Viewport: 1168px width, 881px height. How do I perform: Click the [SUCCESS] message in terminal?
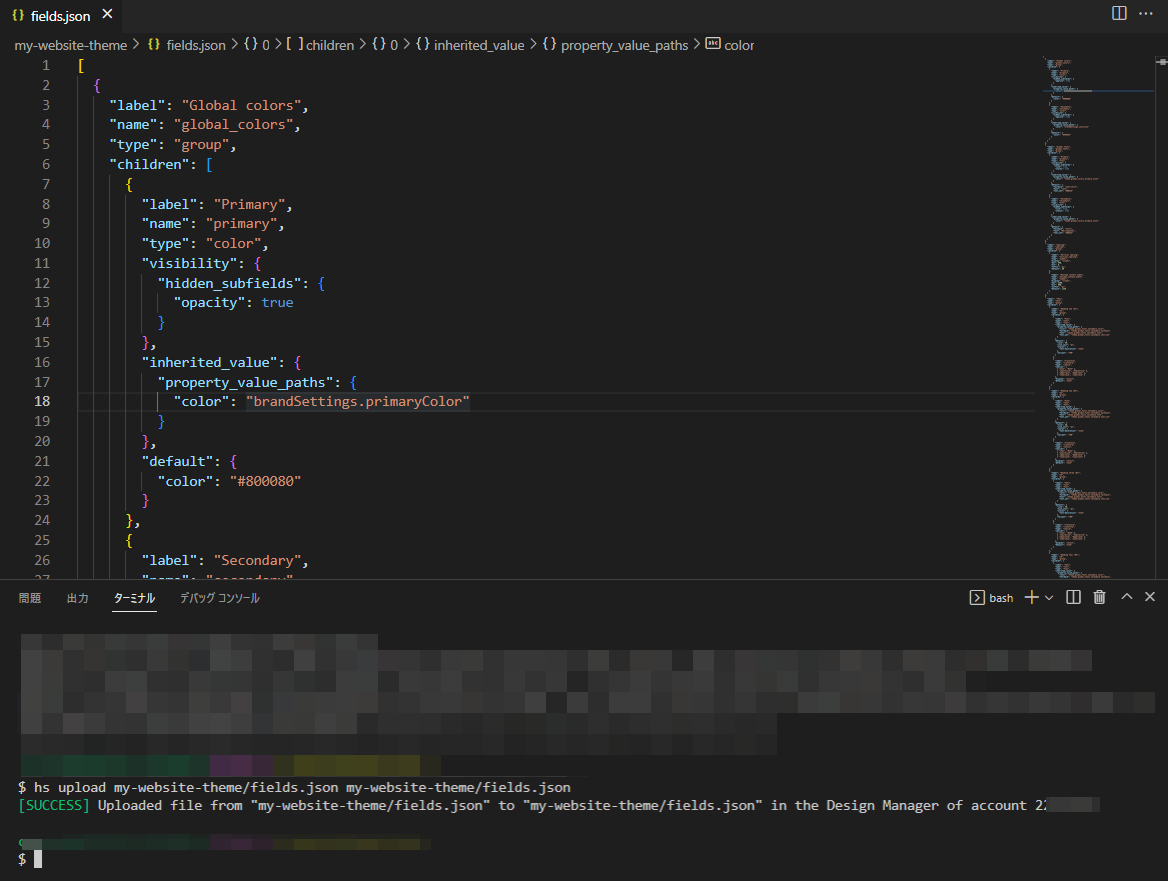click(54, 806)
